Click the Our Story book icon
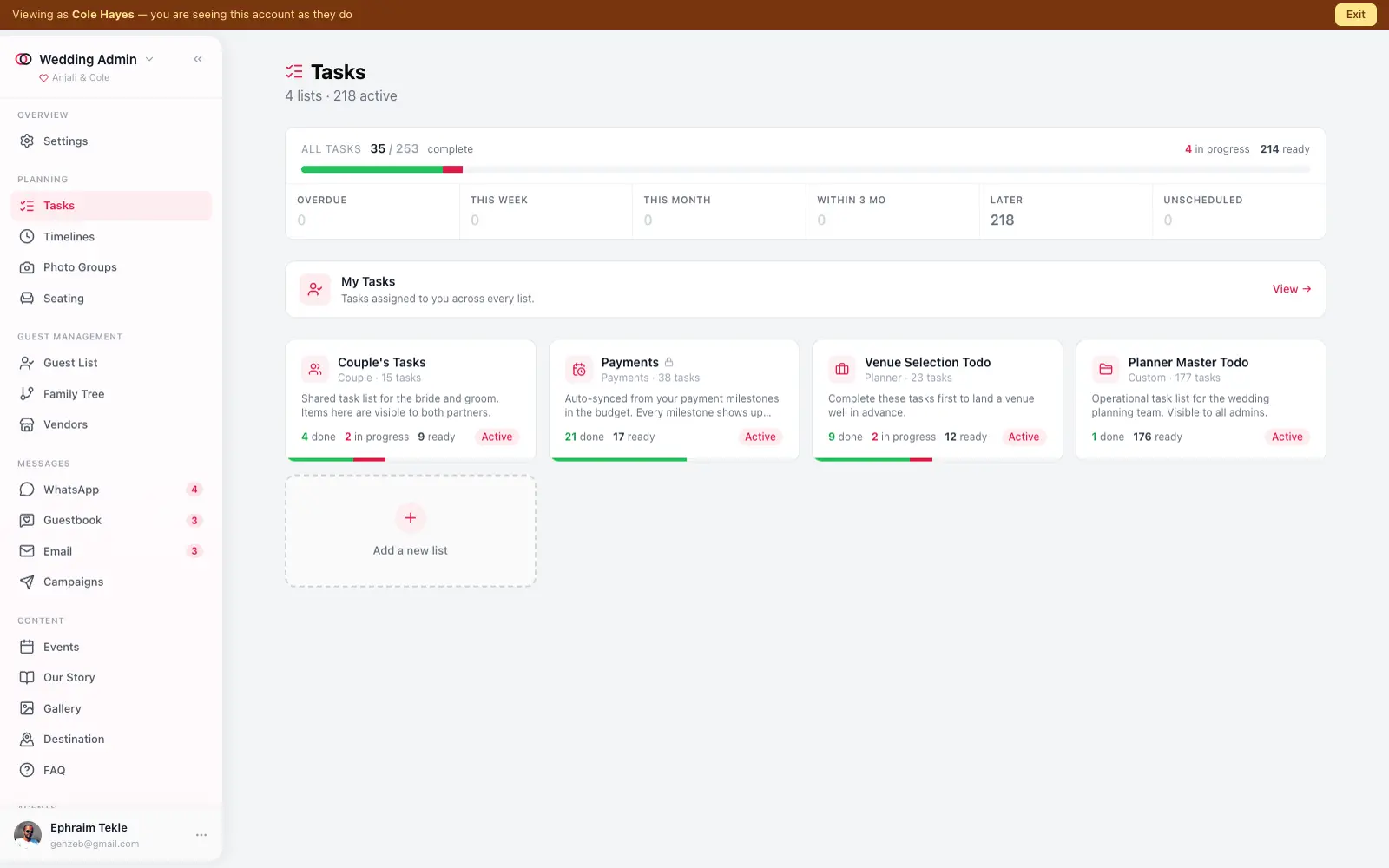 (x=27, y=677)
